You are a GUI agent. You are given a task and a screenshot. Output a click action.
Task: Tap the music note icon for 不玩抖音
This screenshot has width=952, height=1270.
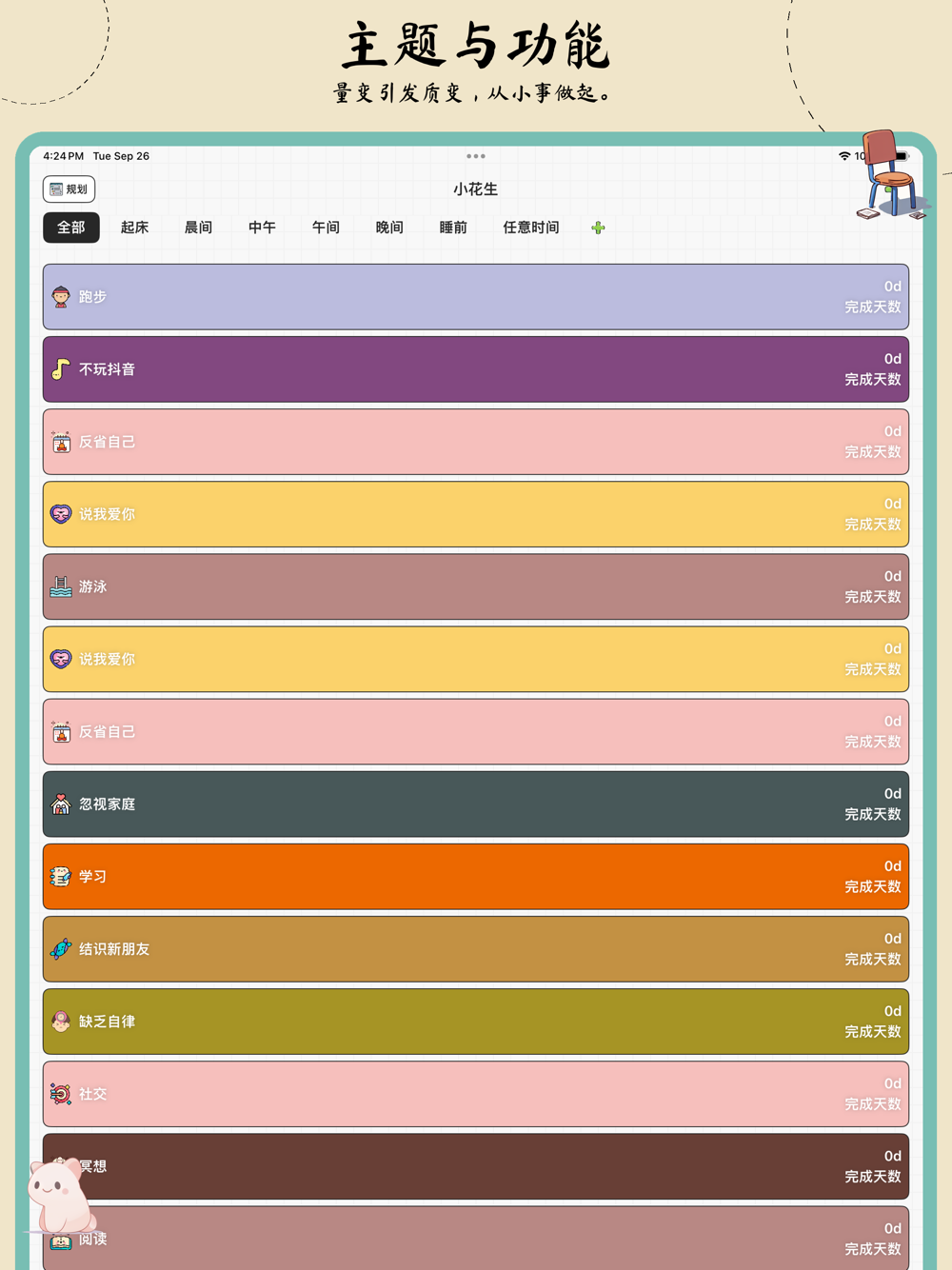[61, 369]
